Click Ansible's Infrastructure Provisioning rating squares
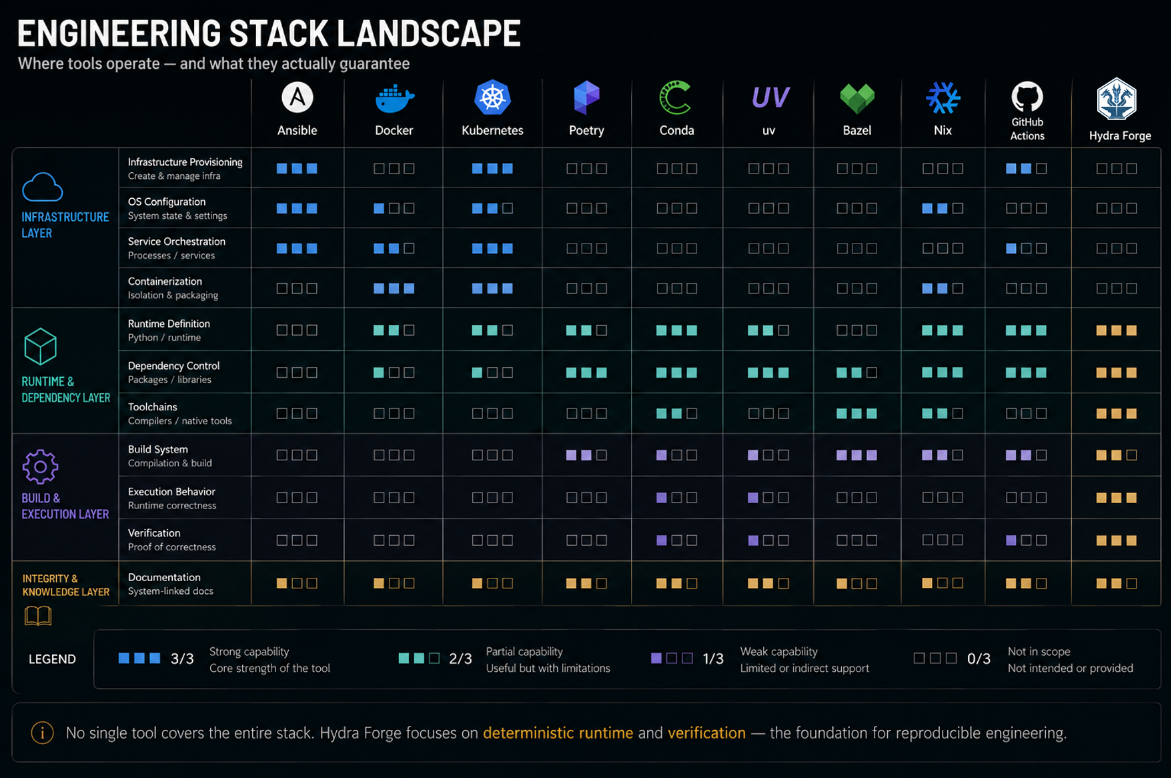 [x=297, y=169]
